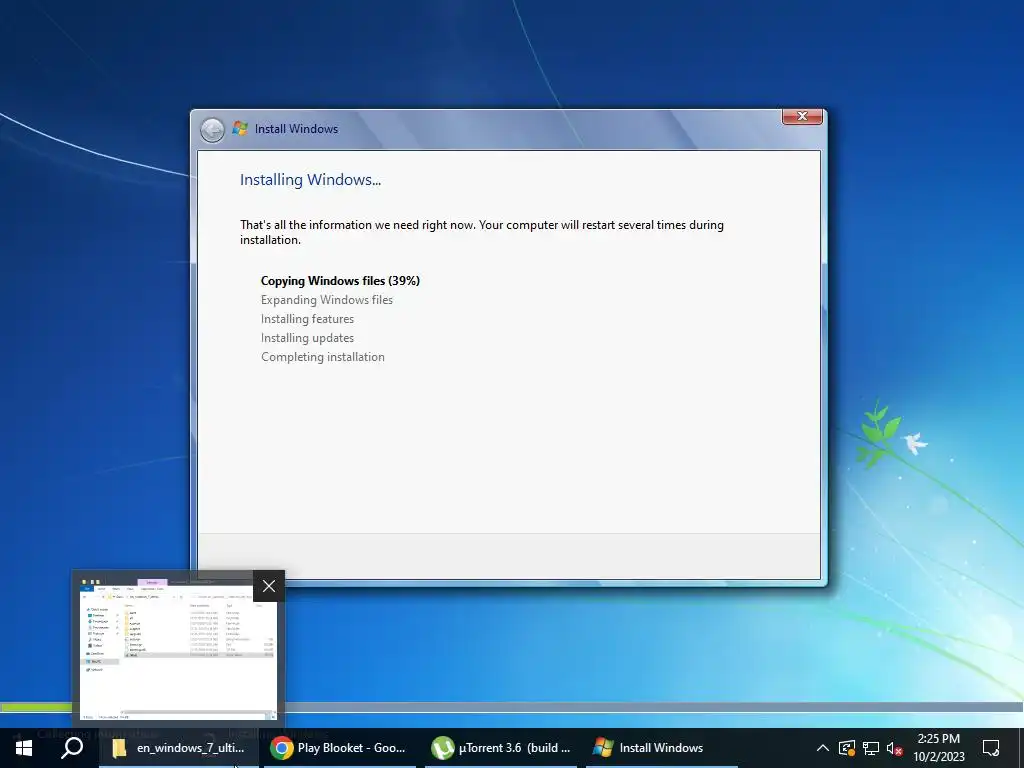The image size is (1024, 768).
Task: Show hidden tray icons chevron
Action: 823,748
